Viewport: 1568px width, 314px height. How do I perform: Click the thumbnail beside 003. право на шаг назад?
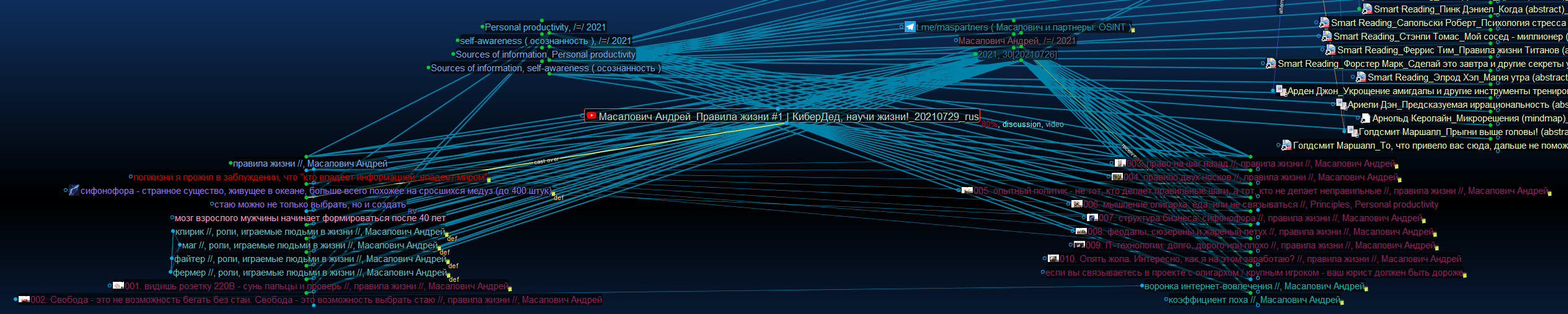pyautogui.click(x=1120, y=164)
